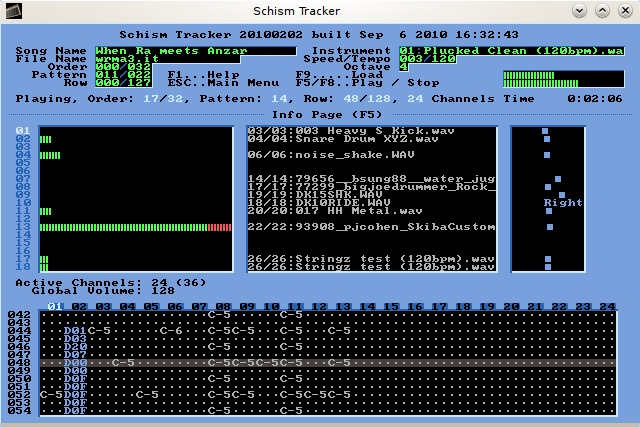This screenshot has height=427, width=640.
Task: Click the C-5 note in channel 01, row 052
Action: click(51, 395)
